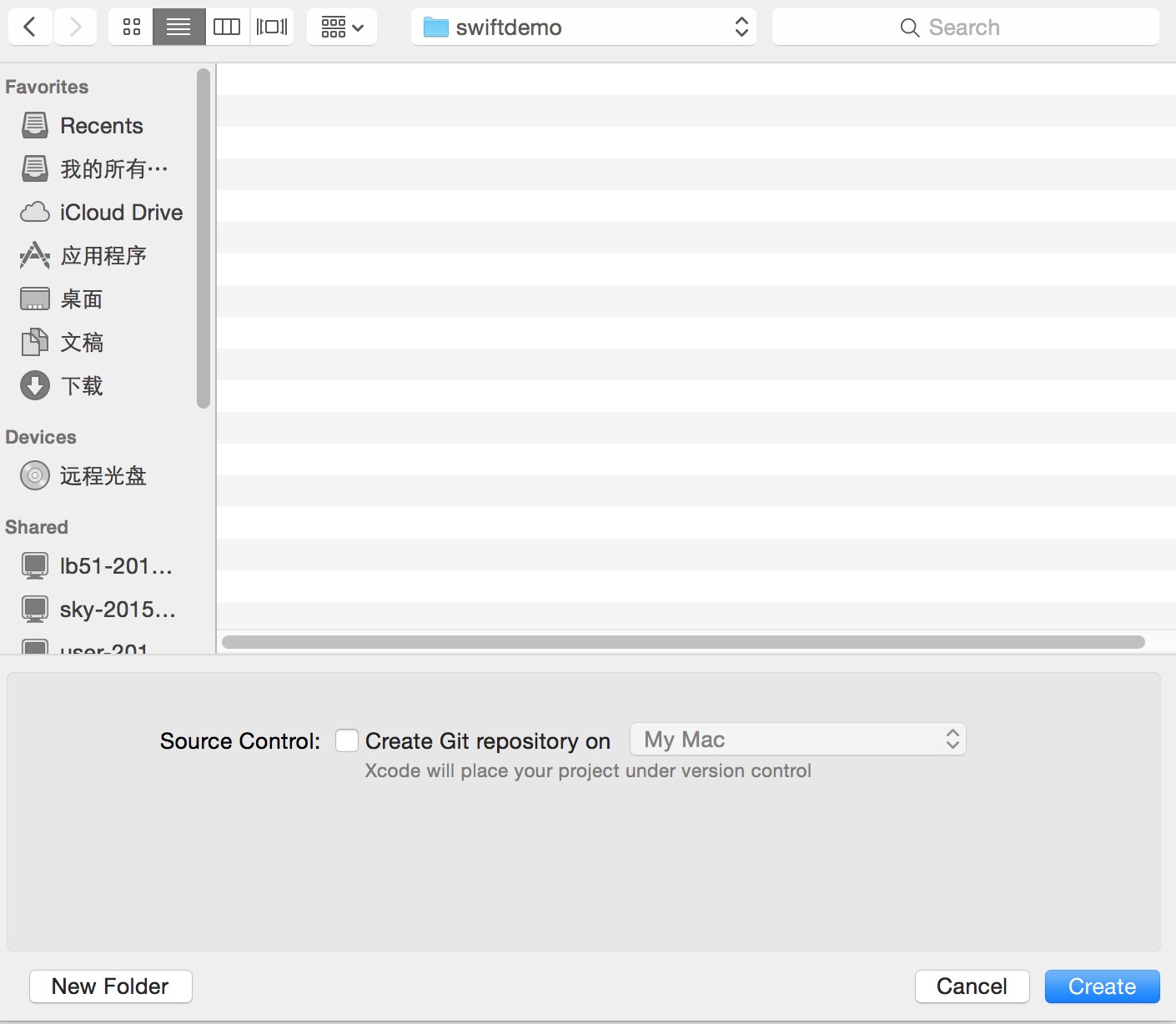Open the My Mac dropdown
1176x1024 pixels.
[797, 739]
